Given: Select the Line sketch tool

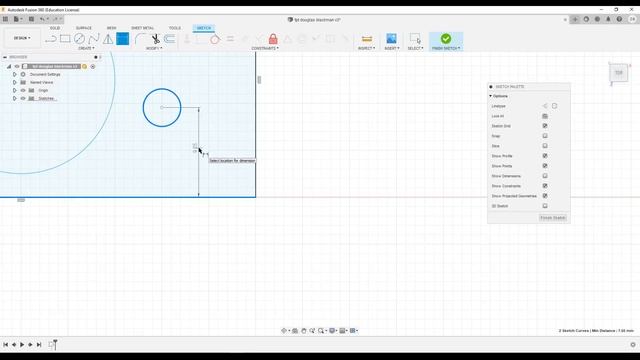Looking at the screenshot, I should 51,39.
